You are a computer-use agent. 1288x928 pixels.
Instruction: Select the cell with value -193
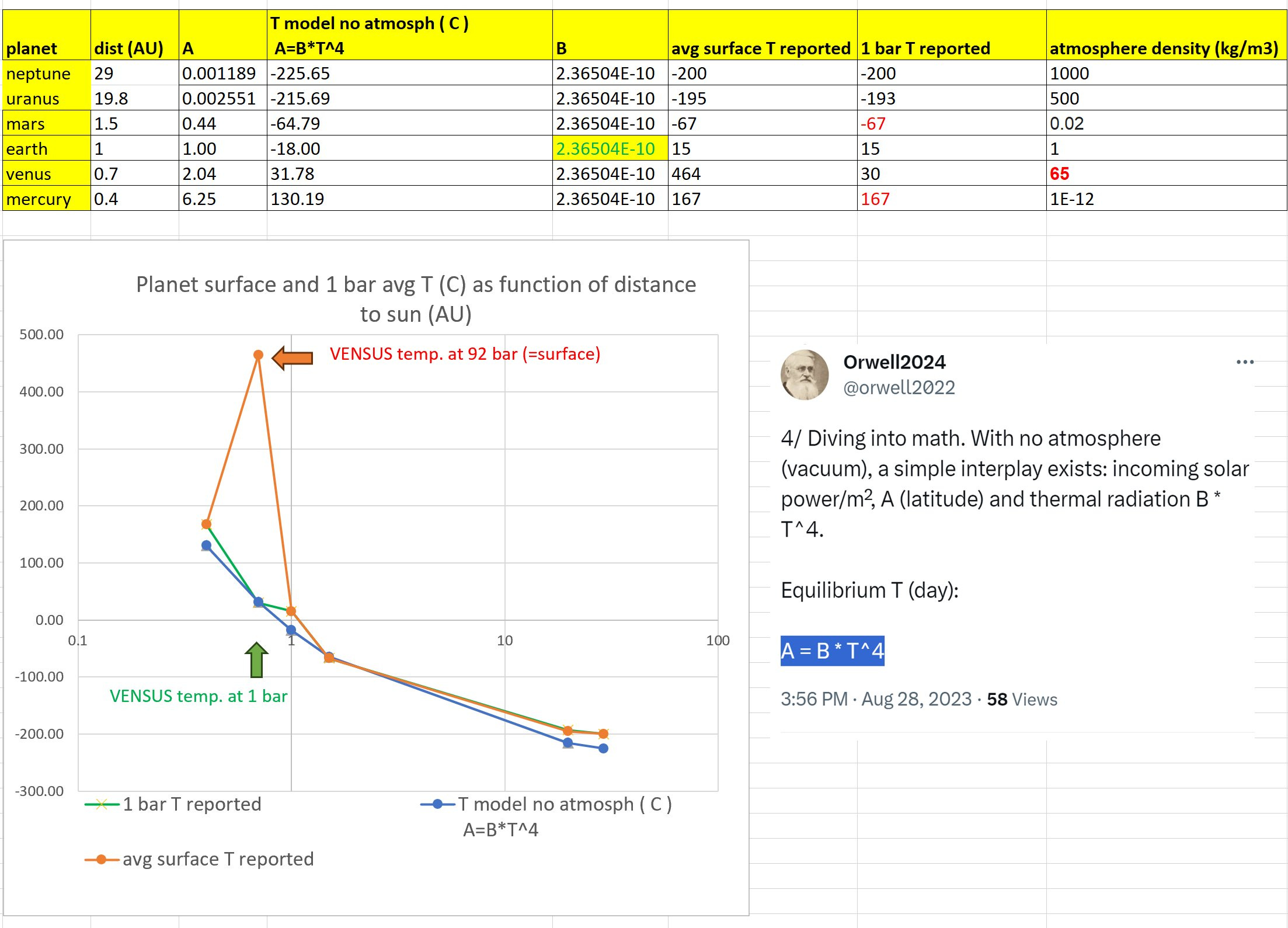pyautogui.click(x=952, y=98)
